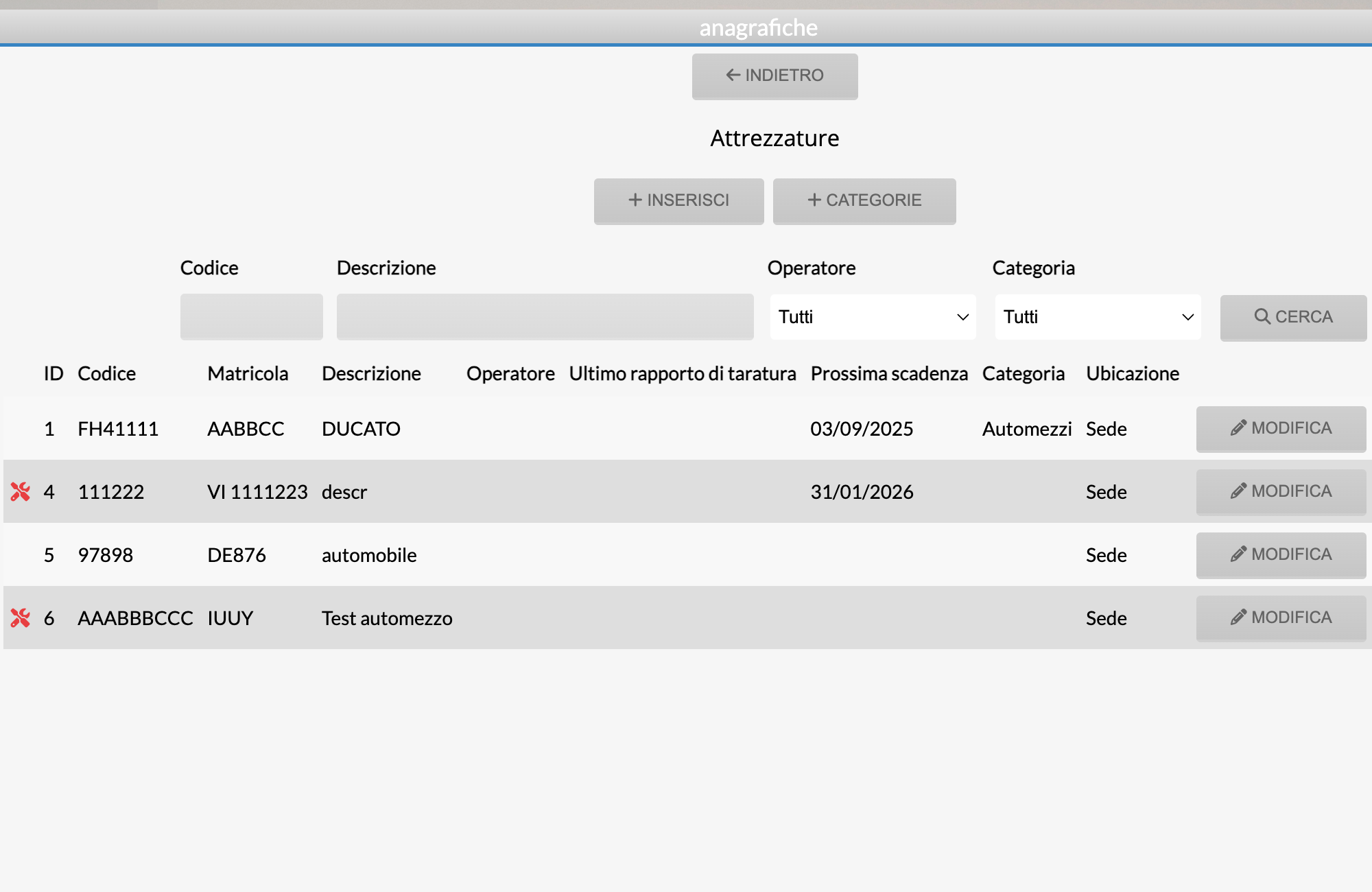Click the anagrafiche header title
Image resolution: width=1372 pixels, height=892 pixels.
(x=758, y=27)
